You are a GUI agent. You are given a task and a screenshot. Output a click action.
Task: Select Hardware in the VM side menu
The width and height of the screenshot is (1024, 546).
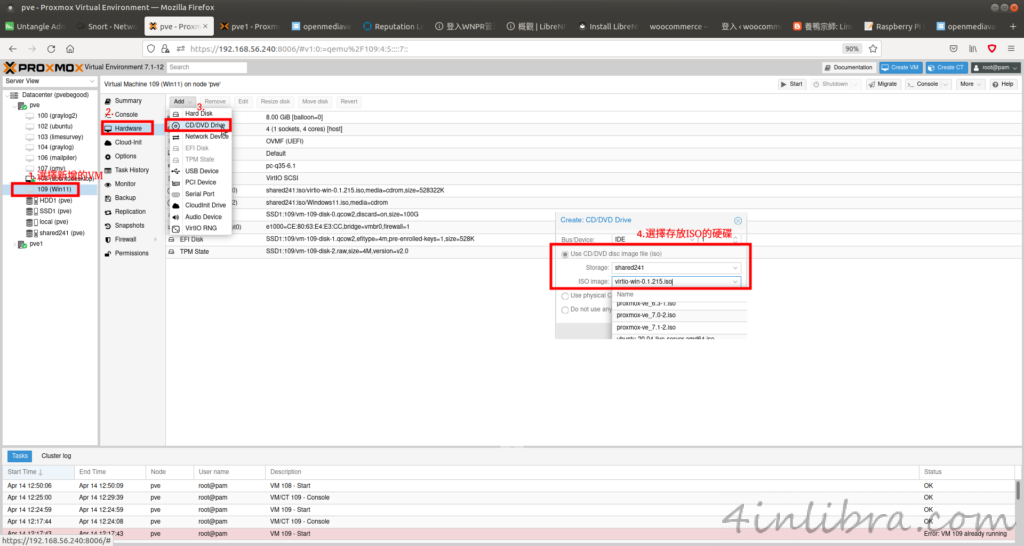(x=128, y=129)
